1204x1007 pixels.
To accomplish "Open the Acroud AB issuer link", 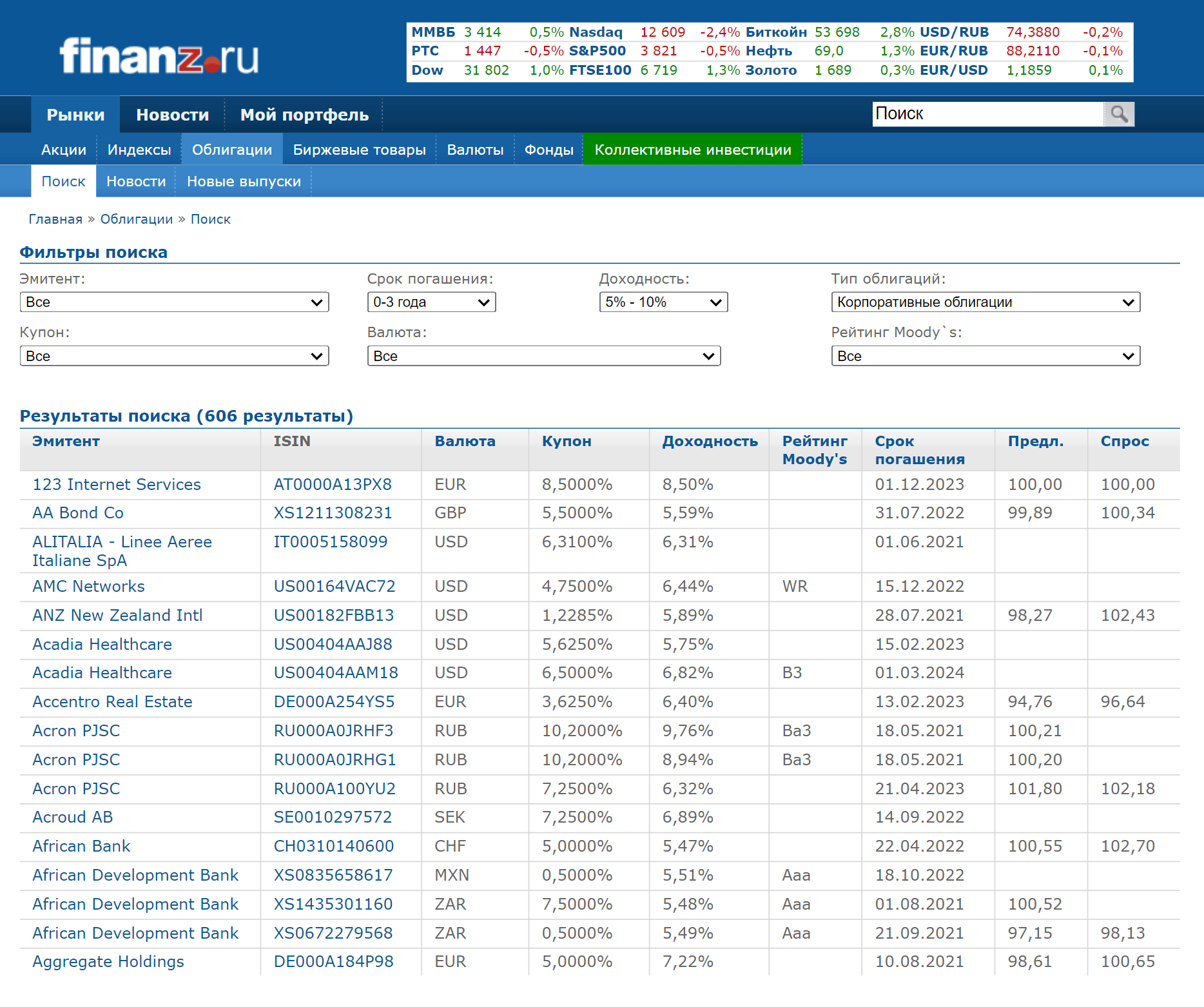I will click(72, 817).
